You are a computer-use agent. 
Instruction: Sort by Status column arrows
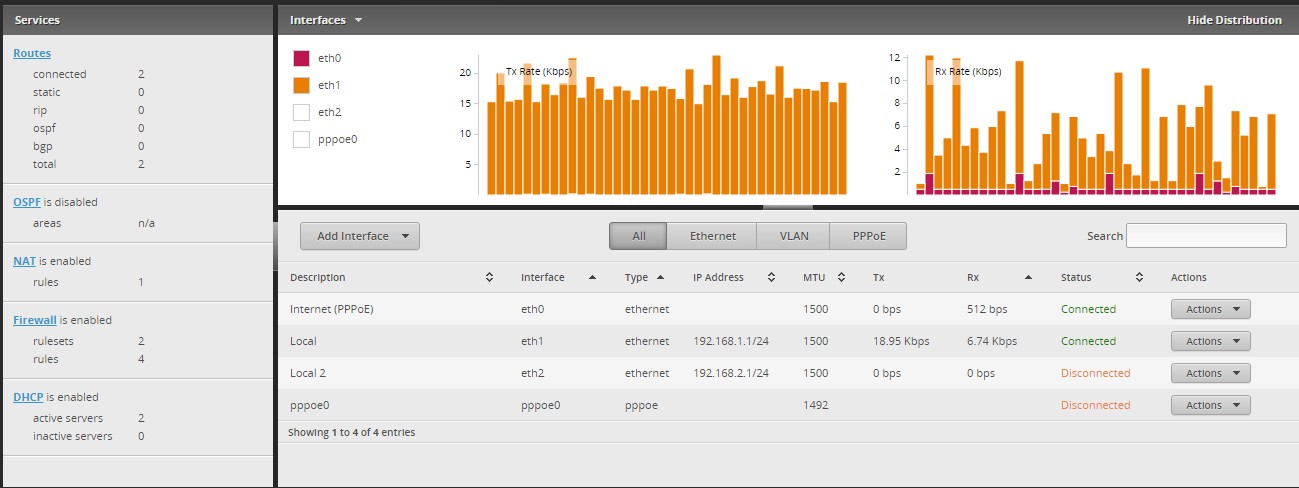tap(1139, 278)
